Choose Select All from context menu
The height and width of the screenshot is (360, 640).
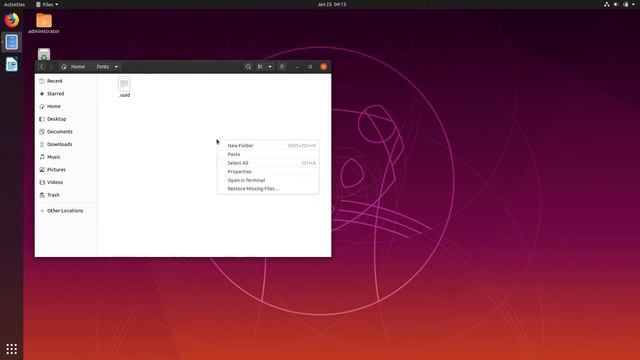pyautogui.click(x=268, y=163)
